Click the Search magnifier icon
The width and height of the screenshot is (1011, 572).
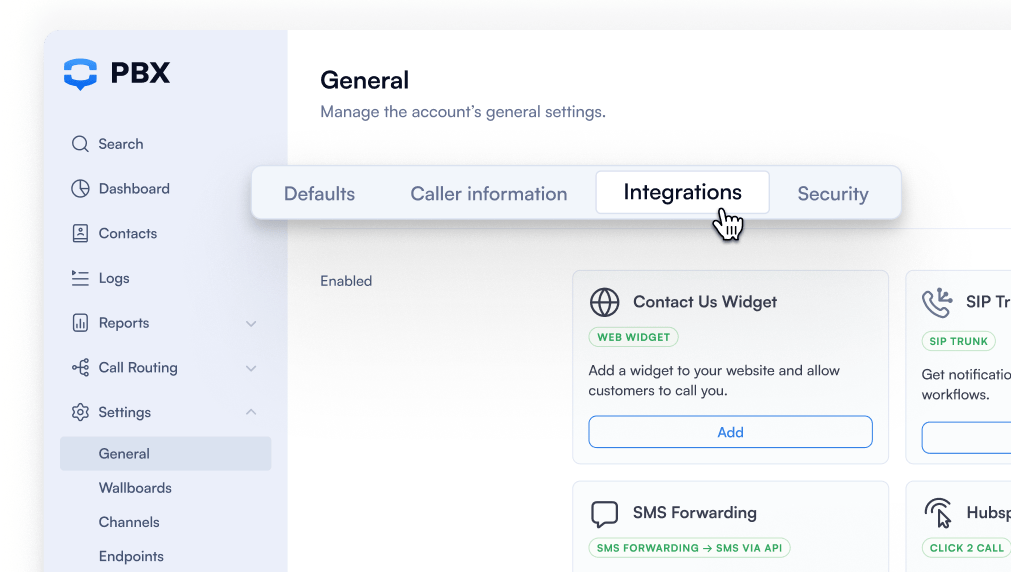click(x=80, y=144)
